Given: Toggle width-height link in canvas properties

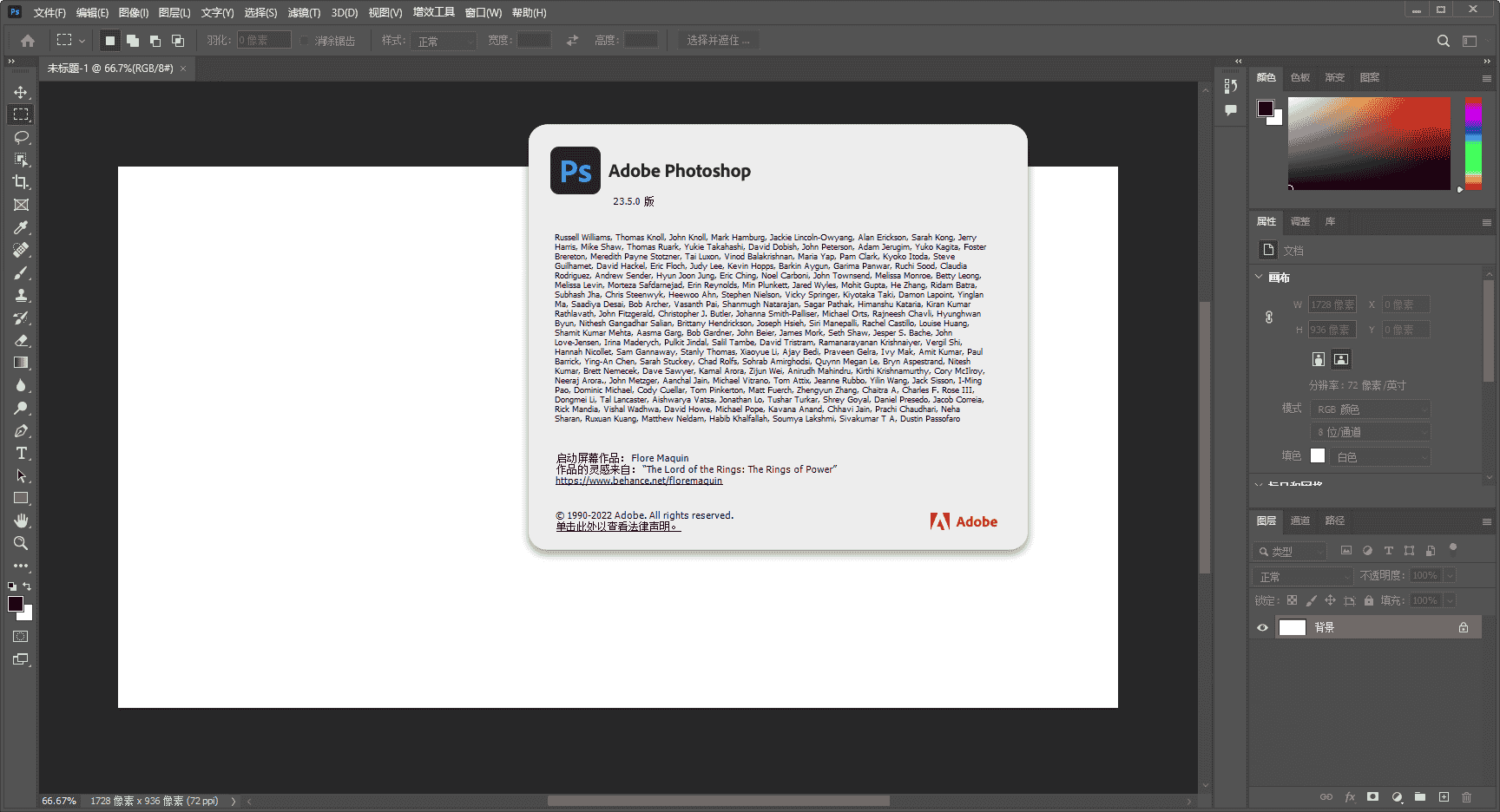Looking at the screenshot, I should pyautogui.click(x=1269, y=318).
